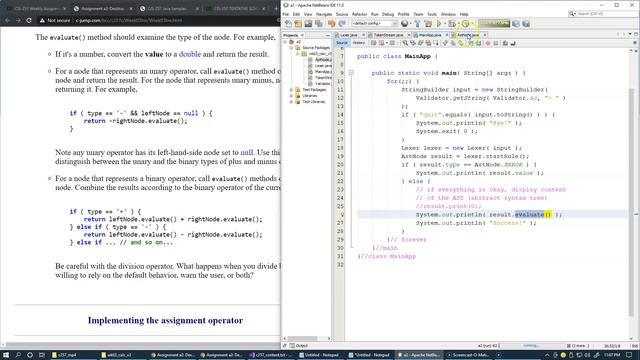
Task: Click Build Project hammer icon
Action: coord(417,24)
